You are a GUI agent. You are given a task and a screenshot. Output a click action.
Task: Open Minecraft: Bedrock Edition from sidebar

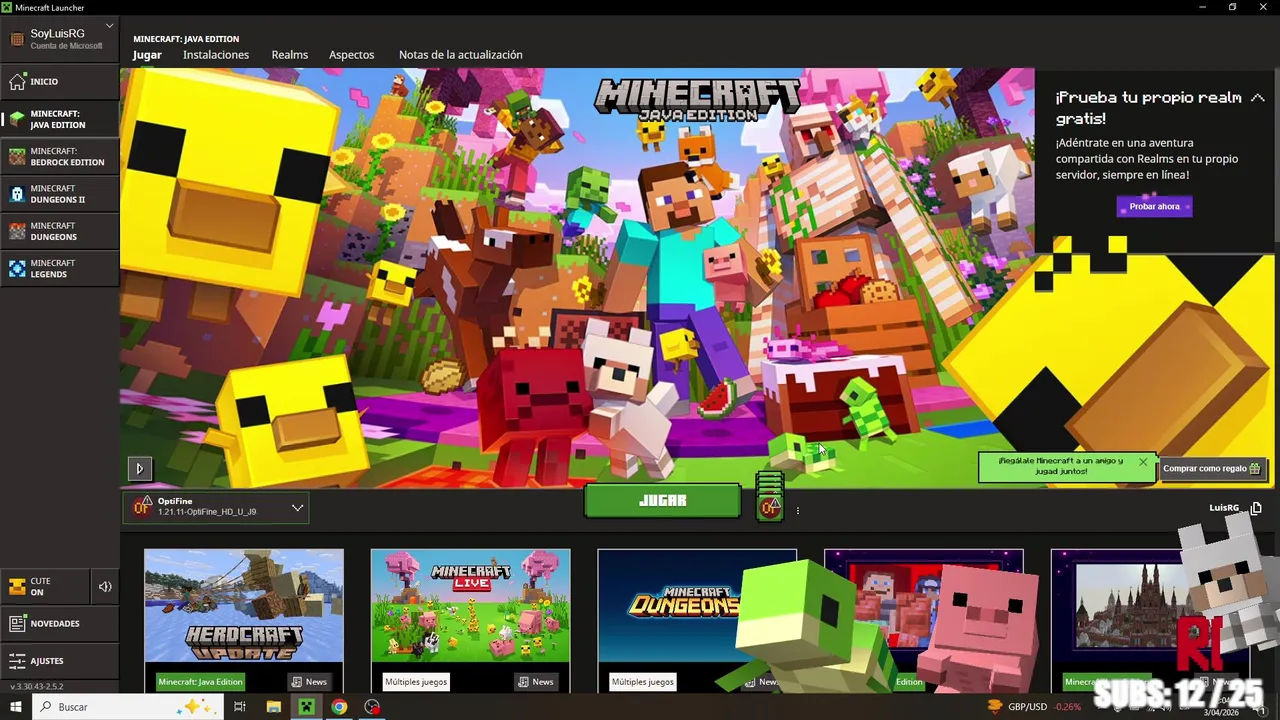click(x=60, y=157)
